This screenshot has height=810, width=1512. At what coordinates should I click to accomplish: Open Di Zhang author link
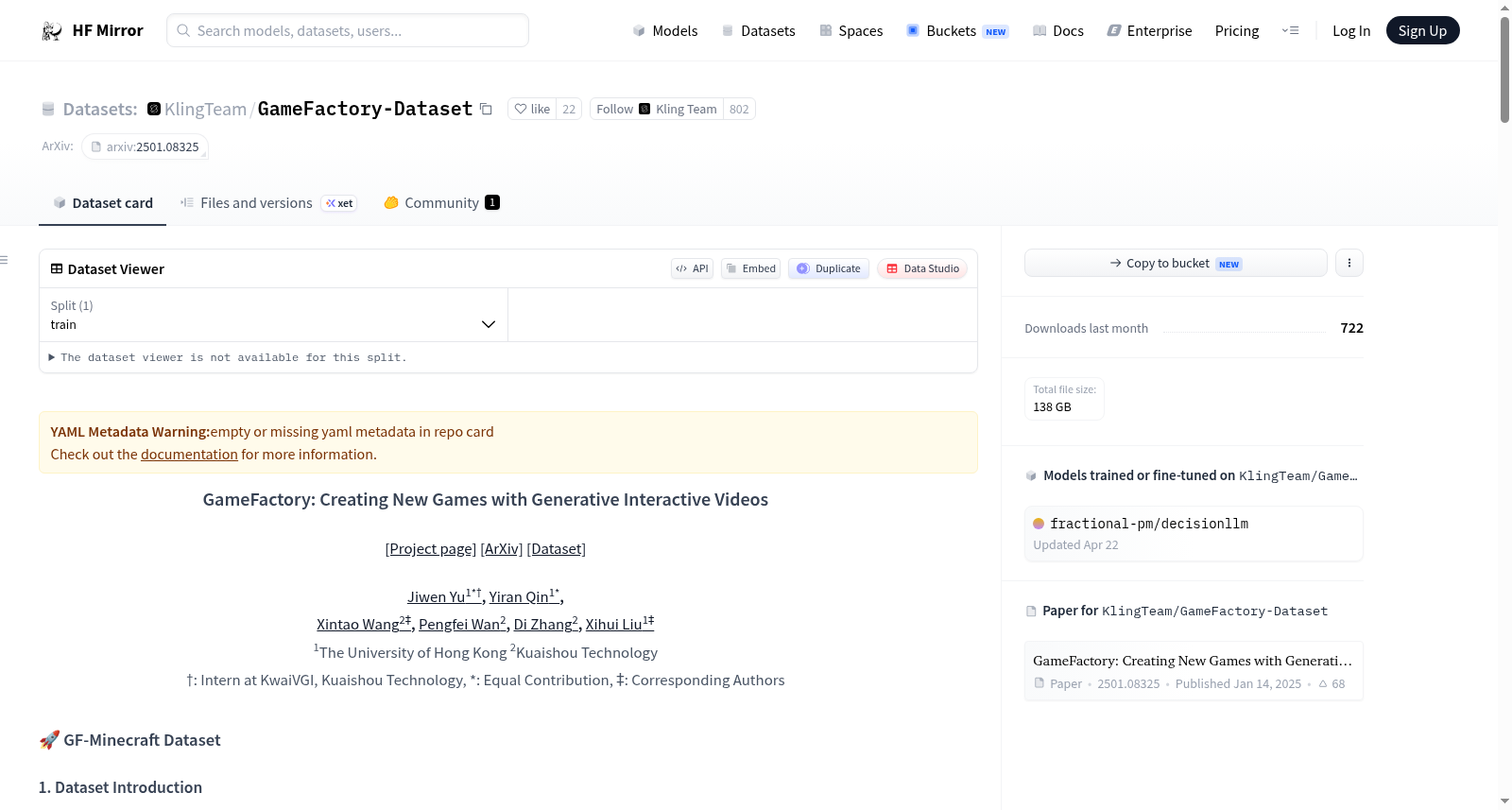pos(545,624)
